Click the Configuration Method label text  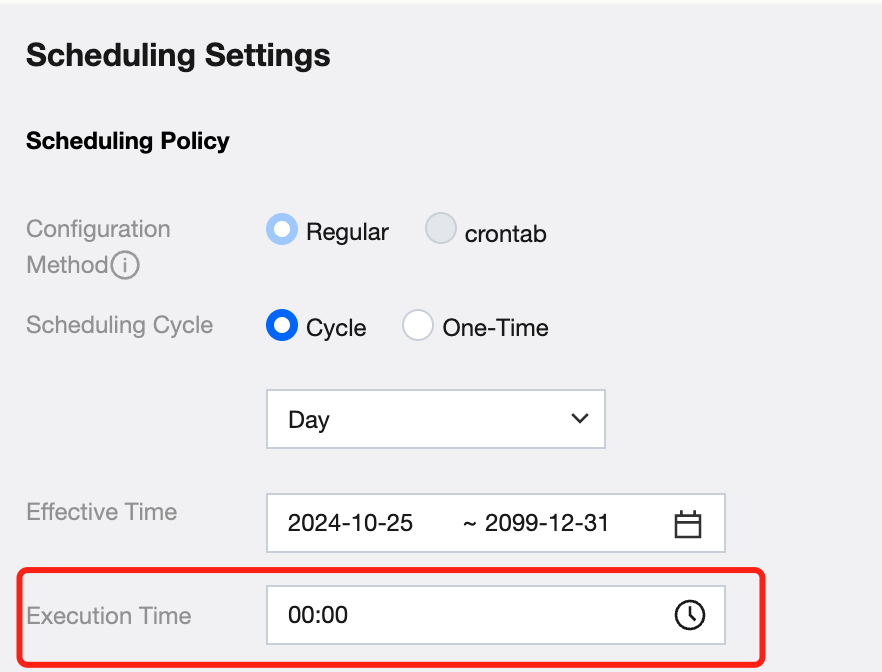(98, 229)
